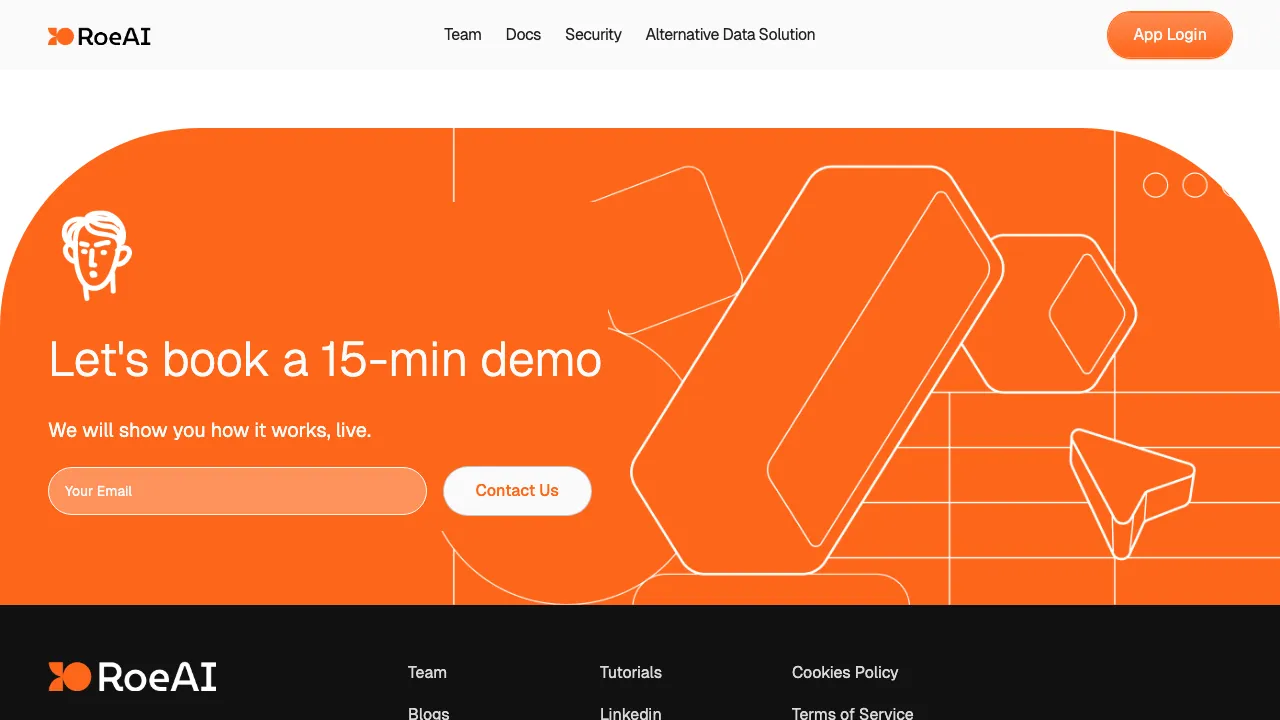Focus the Your Email input field
The height and width of the screenshot is (720, 1280).
[237, 491]
